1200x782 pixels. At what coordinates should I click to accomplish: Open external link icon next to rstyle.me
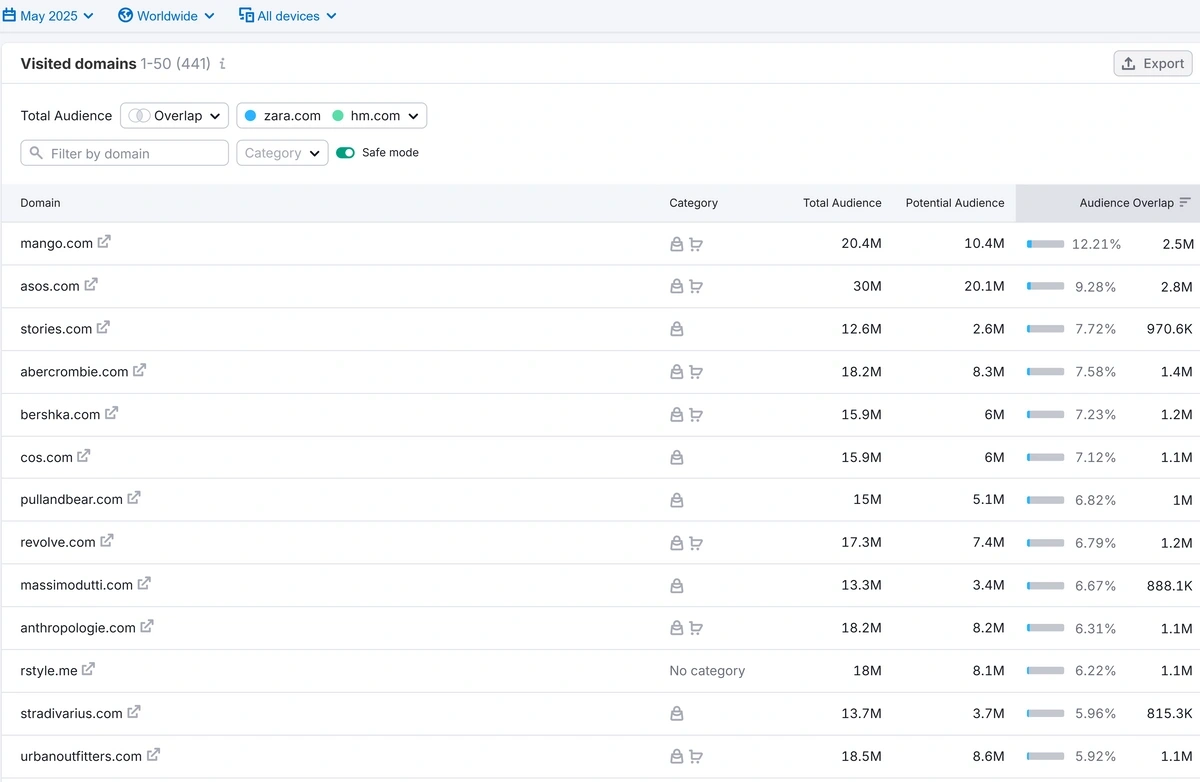(x=88, y=669)
